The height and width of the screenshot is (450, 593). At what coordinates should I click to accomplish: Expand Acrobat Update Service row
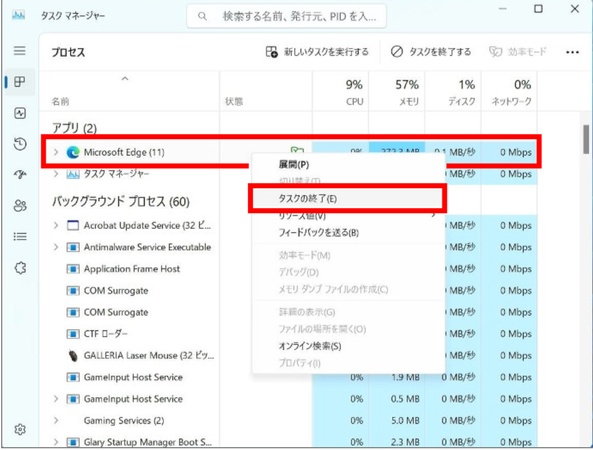[x=56, y=225]
